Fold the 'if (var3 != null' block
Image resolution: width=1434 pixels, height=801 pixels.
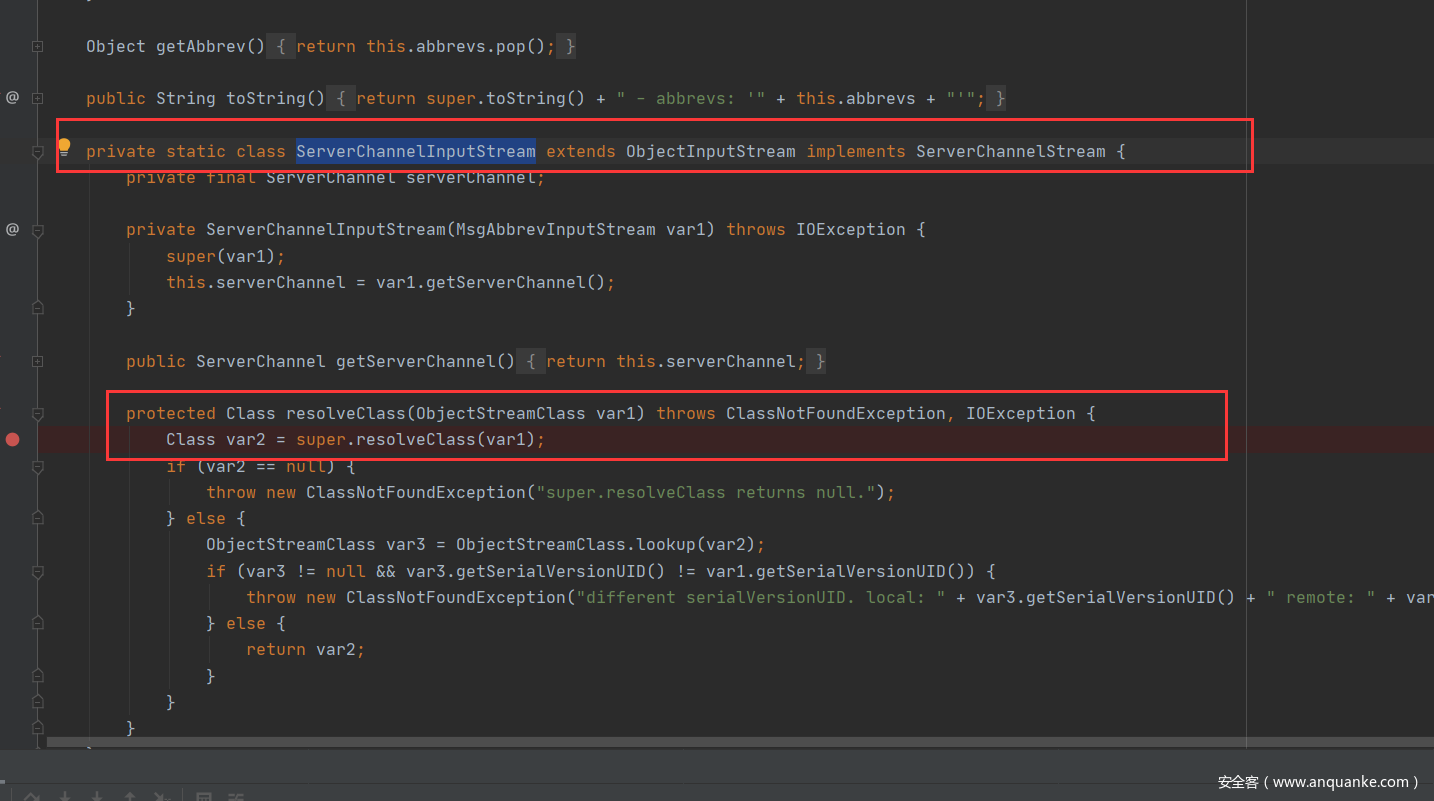click(37, 572)
